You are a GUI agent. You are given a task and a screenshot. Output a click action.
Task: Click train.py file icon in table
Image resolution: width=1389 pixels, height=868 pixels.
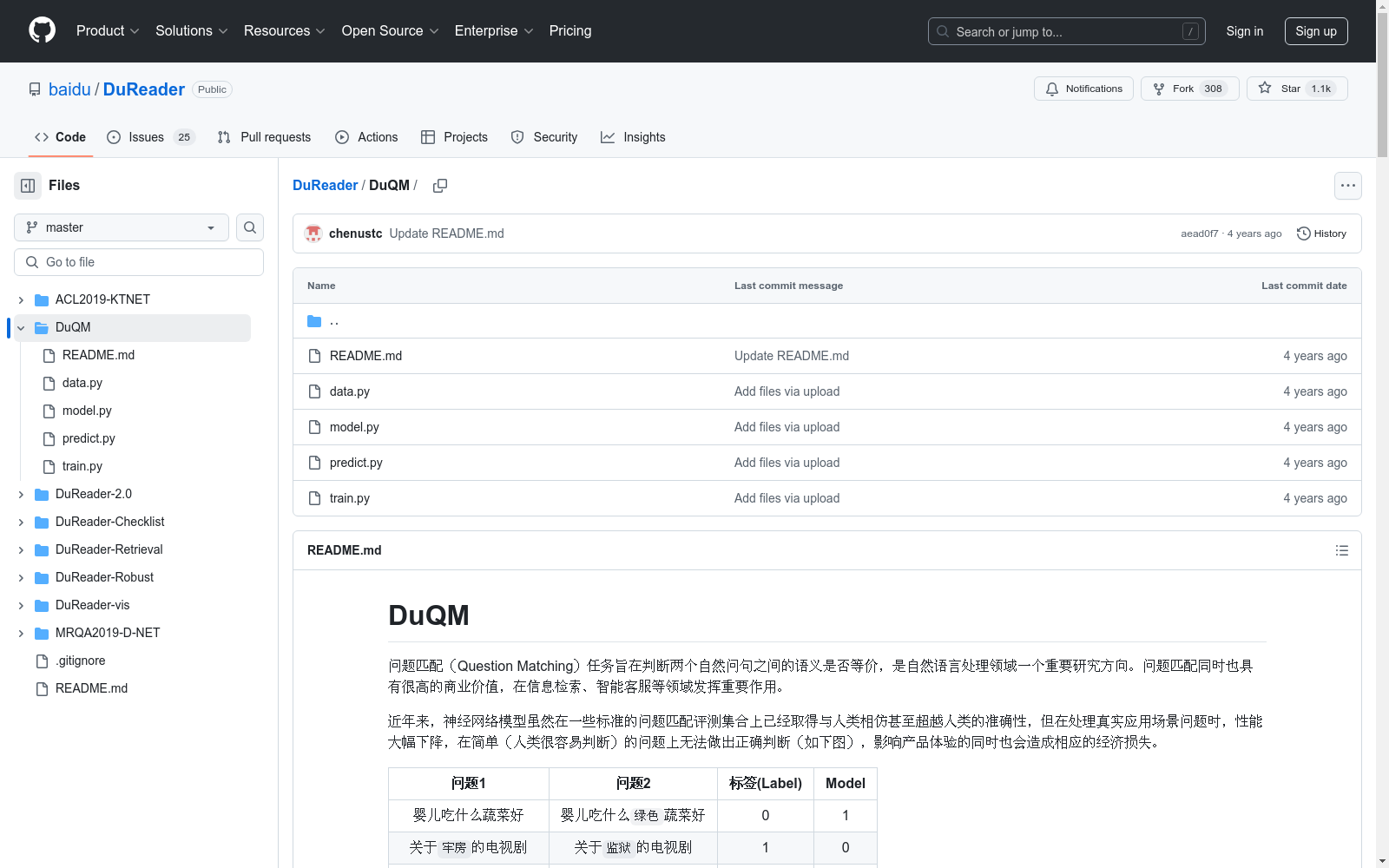click(314, 498)
